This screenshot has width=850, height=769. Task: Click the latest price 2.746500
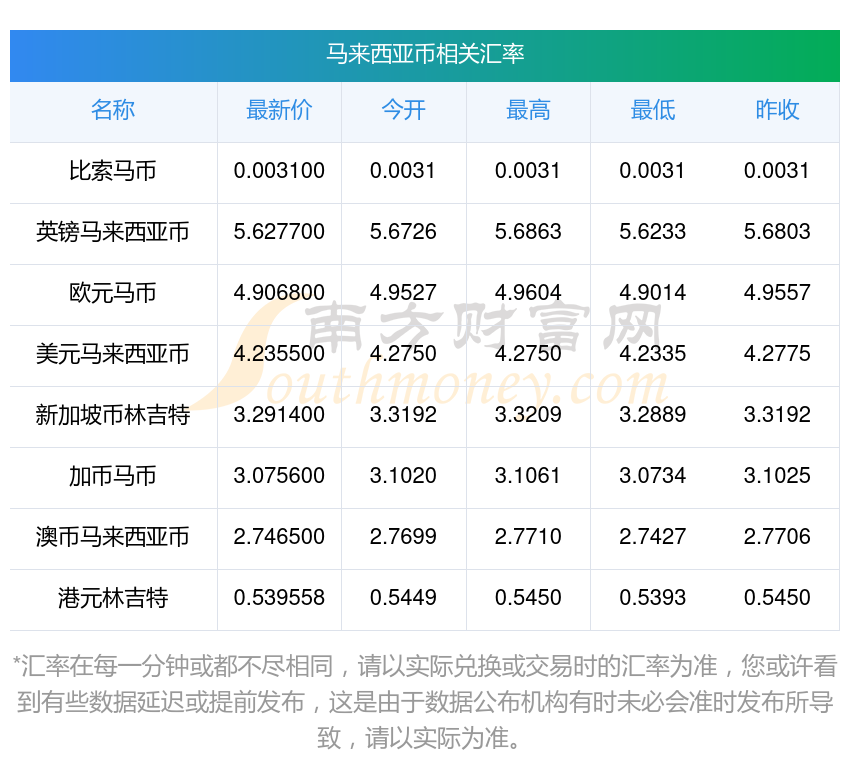pyautogui.click(x=279, y=537)
